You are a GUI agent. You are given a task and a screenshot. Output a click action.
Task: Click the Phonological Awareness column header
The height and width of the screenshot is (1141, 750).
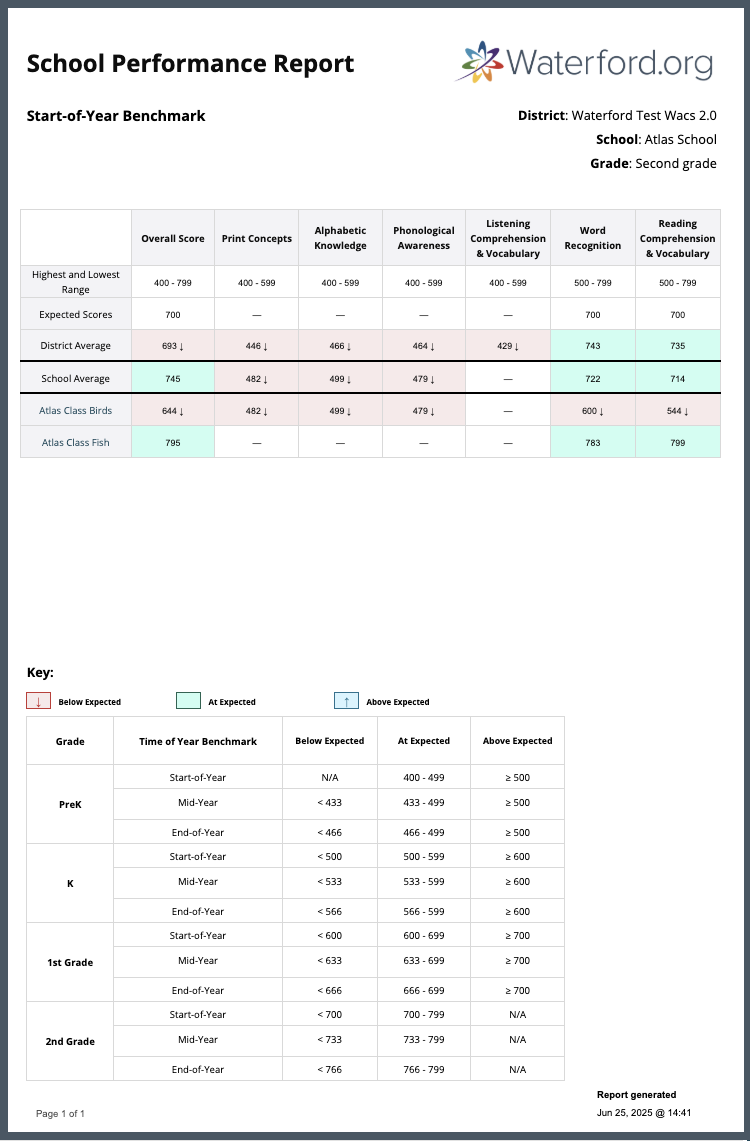tap(424, 238)
